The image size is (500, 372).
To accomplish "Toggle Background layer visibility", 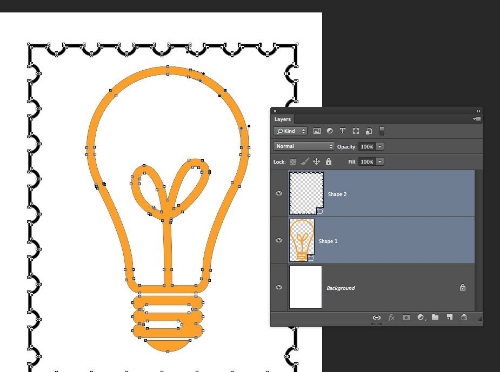I will click(x=279, y=287).
